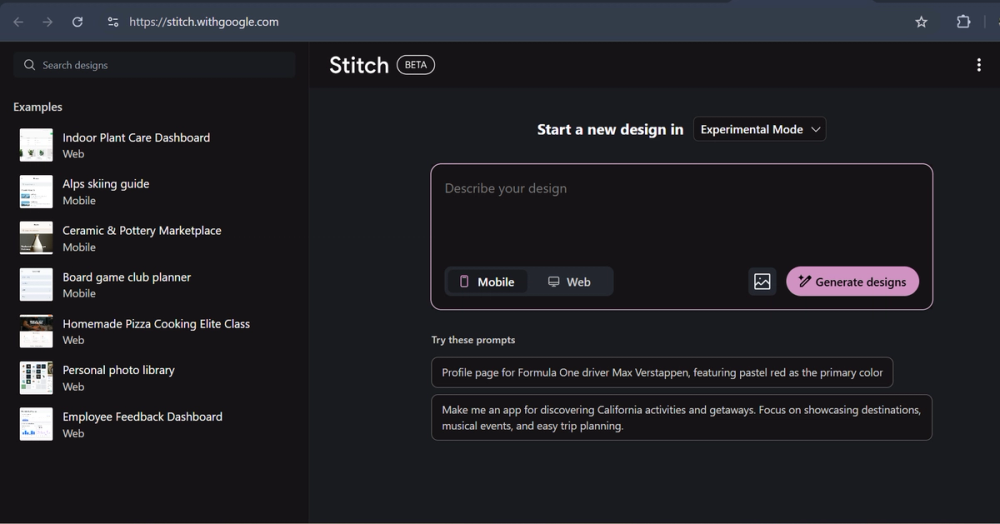Viewport: 1000px width, 524px height.
Task: Click the browser back arrow
Action: 18,22
